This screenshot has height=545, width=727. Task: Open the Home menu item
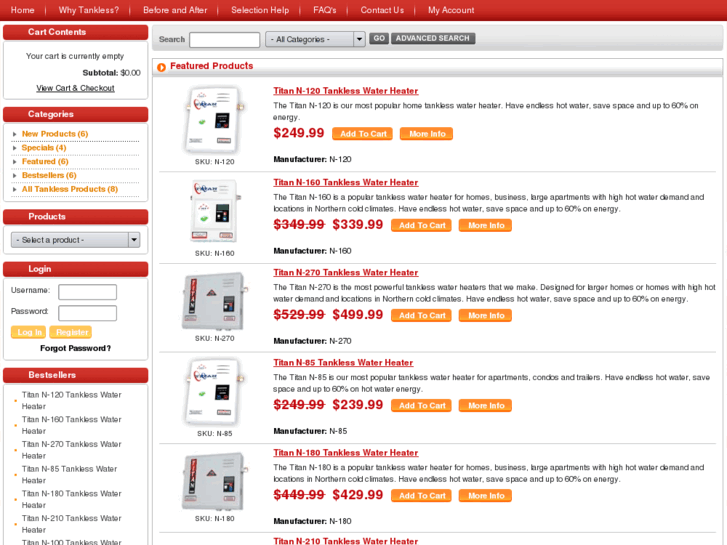pos(22,10)
